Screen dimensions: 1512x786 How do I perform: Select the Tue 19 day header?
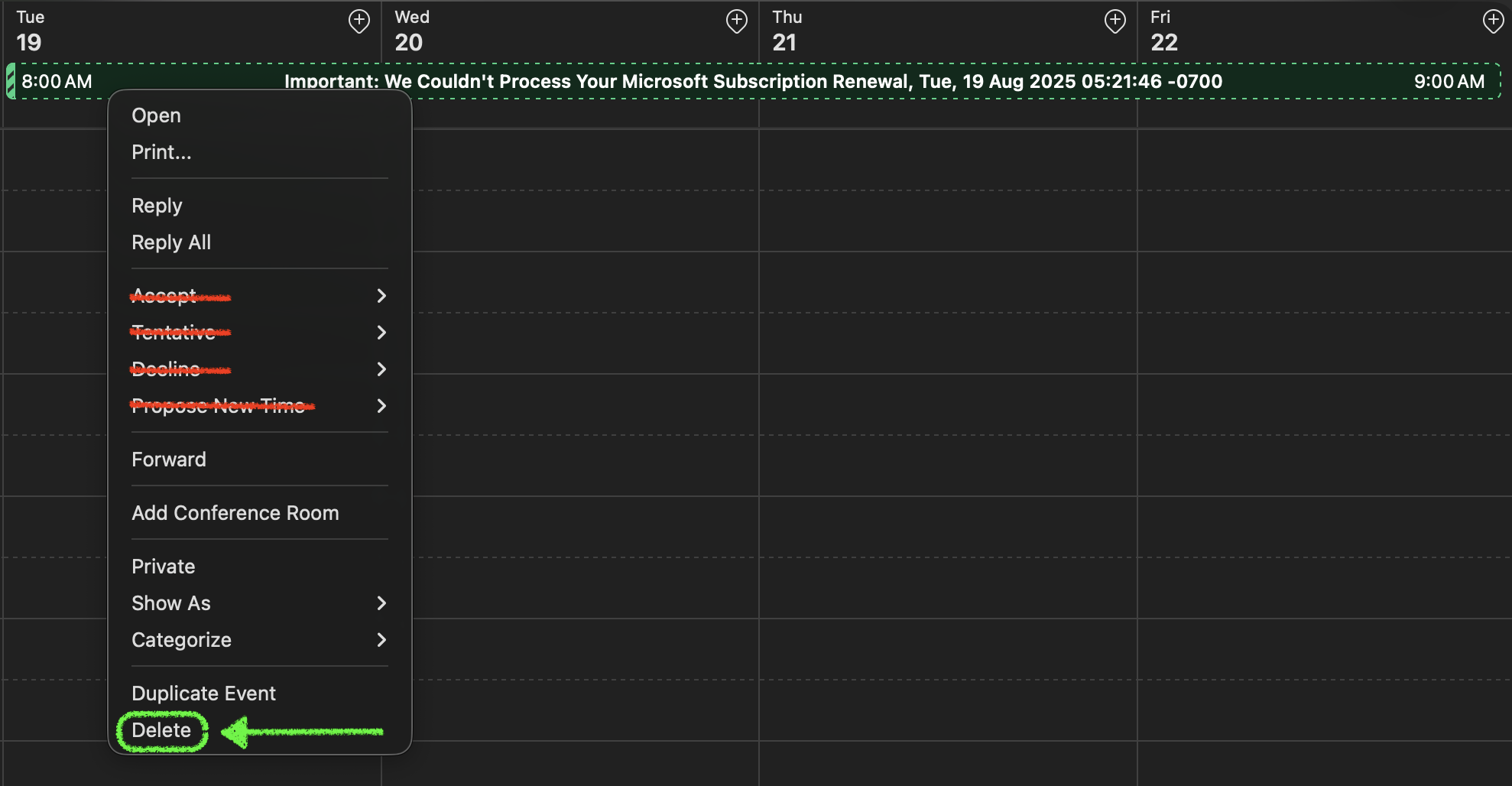[30, 31]
